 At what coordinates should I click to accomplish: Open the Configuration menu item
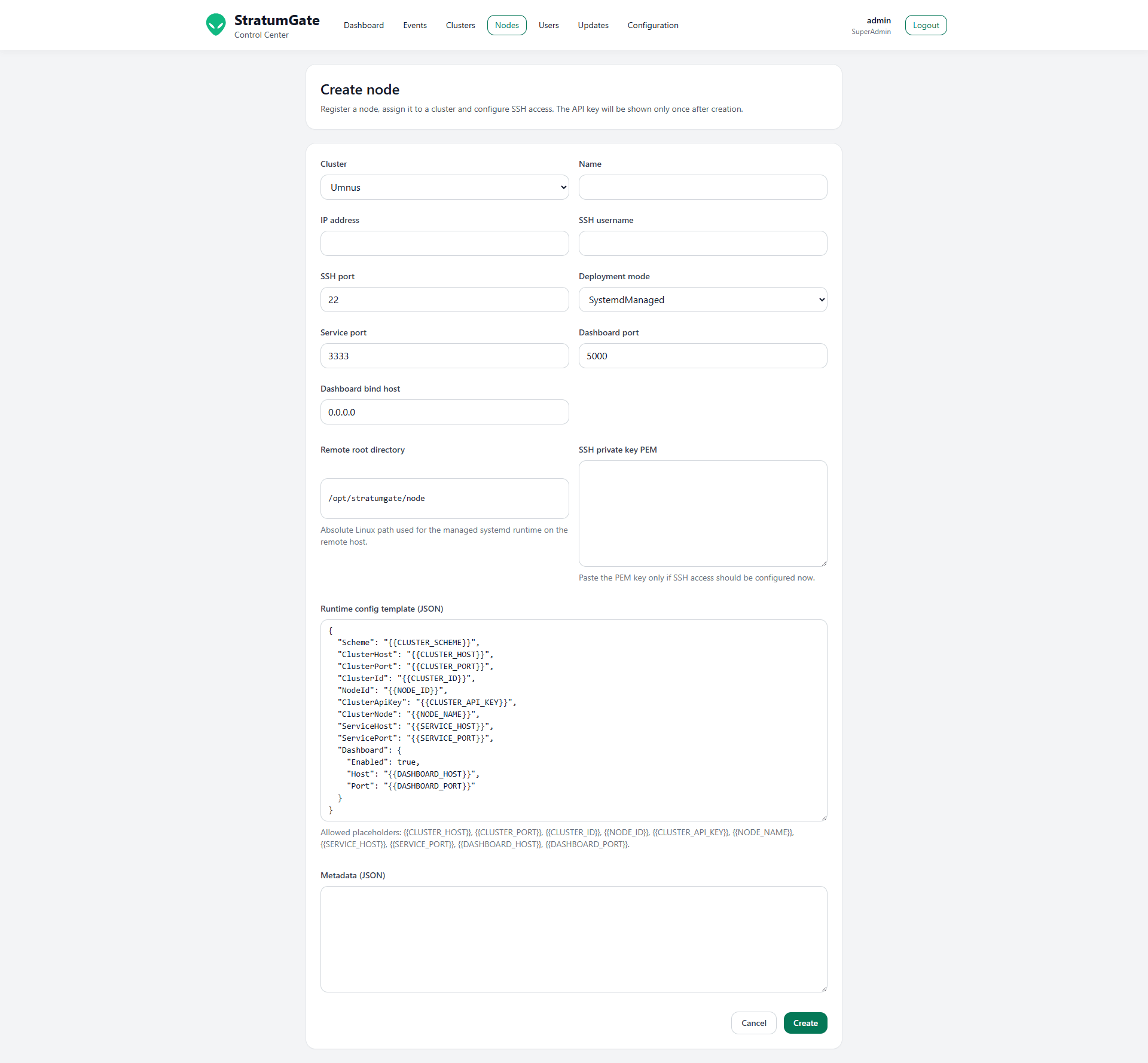pyautogui.click(x=653, y=25)
